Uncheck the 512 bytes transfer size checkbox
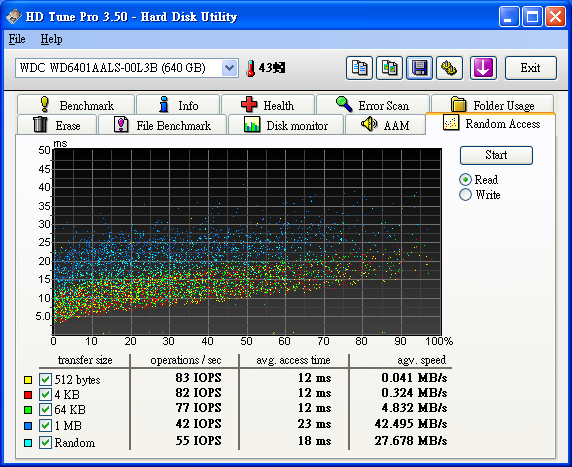The height and width of the screenshot is (467, 572). (45, 379)
